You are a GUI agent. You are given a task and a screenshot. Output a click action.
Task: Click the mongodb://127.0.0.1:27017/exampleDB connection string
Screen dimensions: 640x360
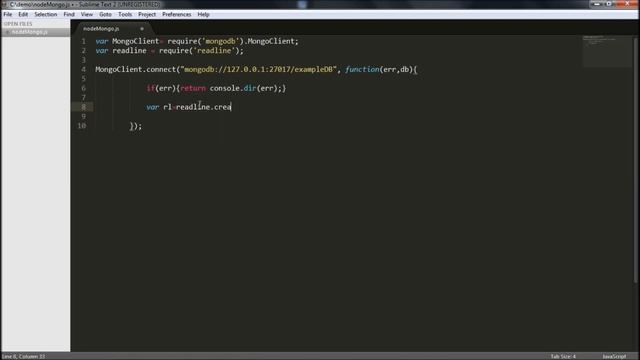[x=258, y=69]
